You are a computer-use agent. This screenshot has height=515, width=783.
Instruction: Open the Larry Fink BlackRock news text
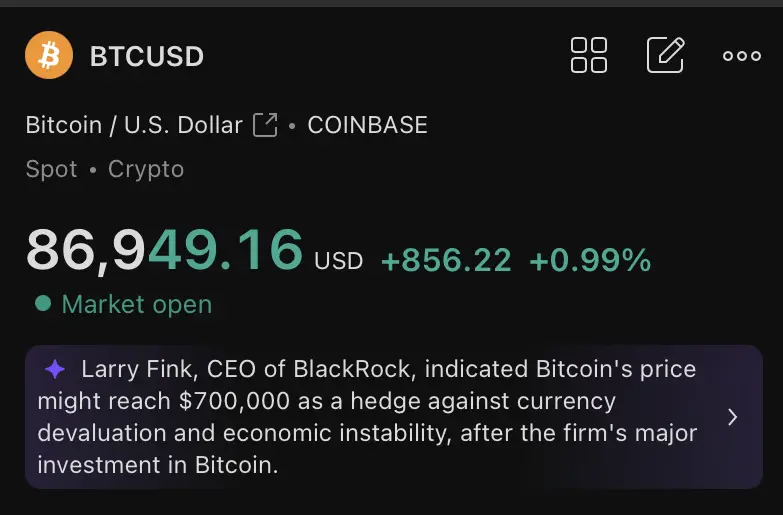367,417
